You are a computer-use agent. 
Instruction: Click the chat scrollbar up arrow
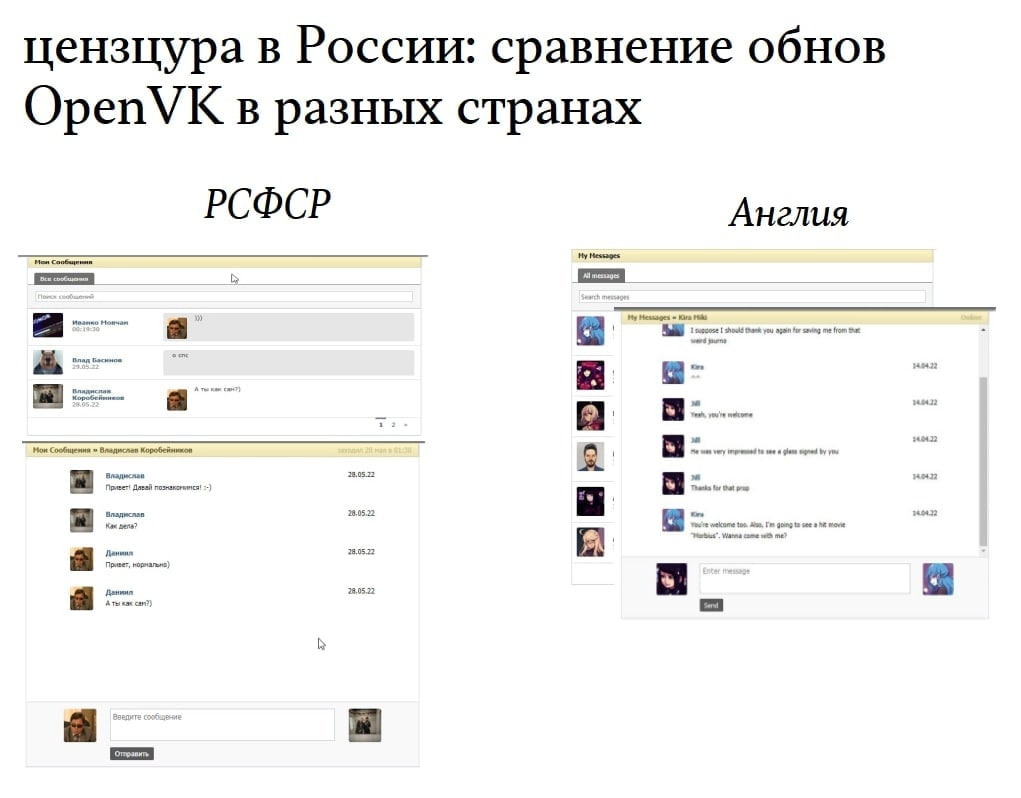[x=983, y=330]
